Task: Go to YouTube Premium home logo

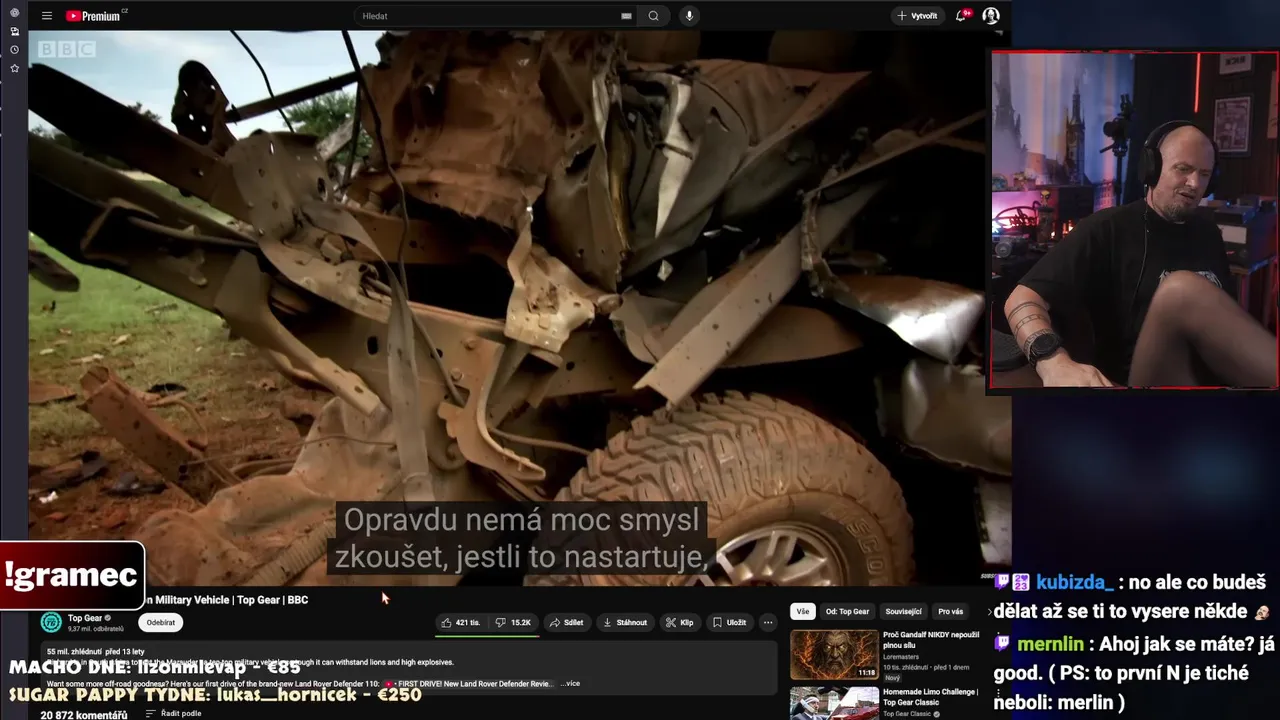Action: [93, 16]
